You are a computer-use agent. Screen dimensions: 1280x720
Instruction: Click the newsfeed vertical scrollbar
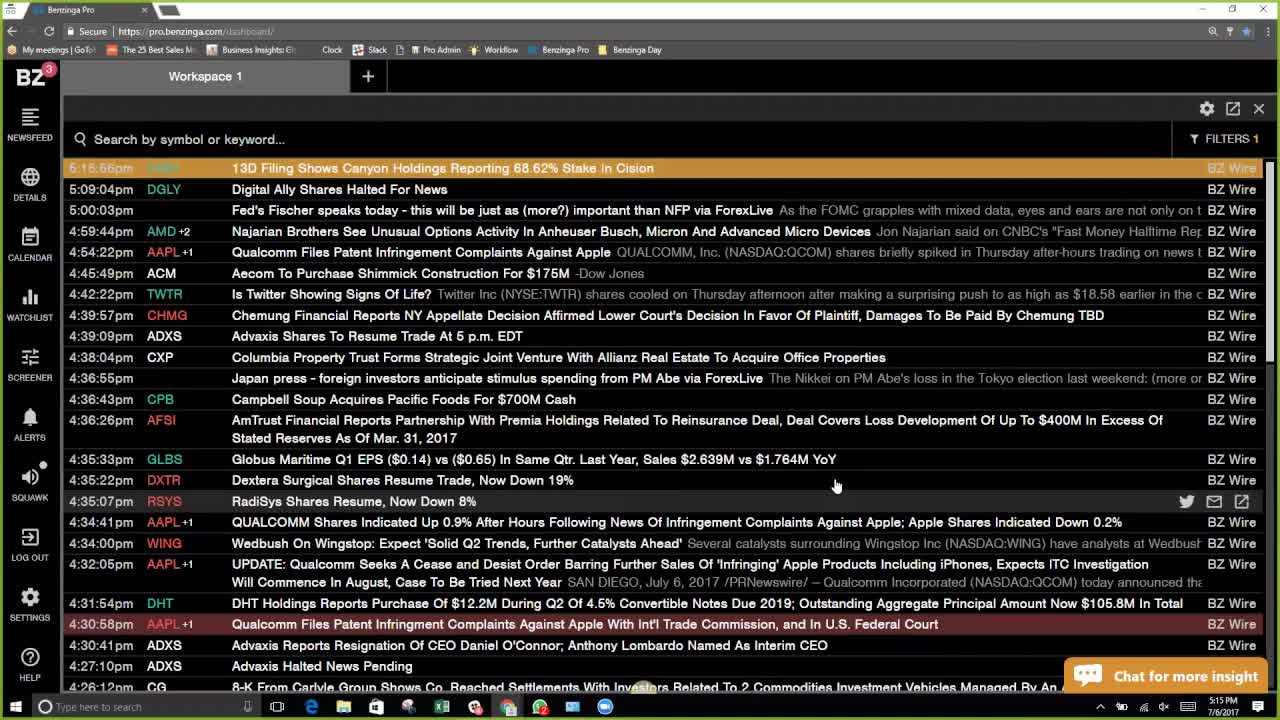(x=1270, y=262)
